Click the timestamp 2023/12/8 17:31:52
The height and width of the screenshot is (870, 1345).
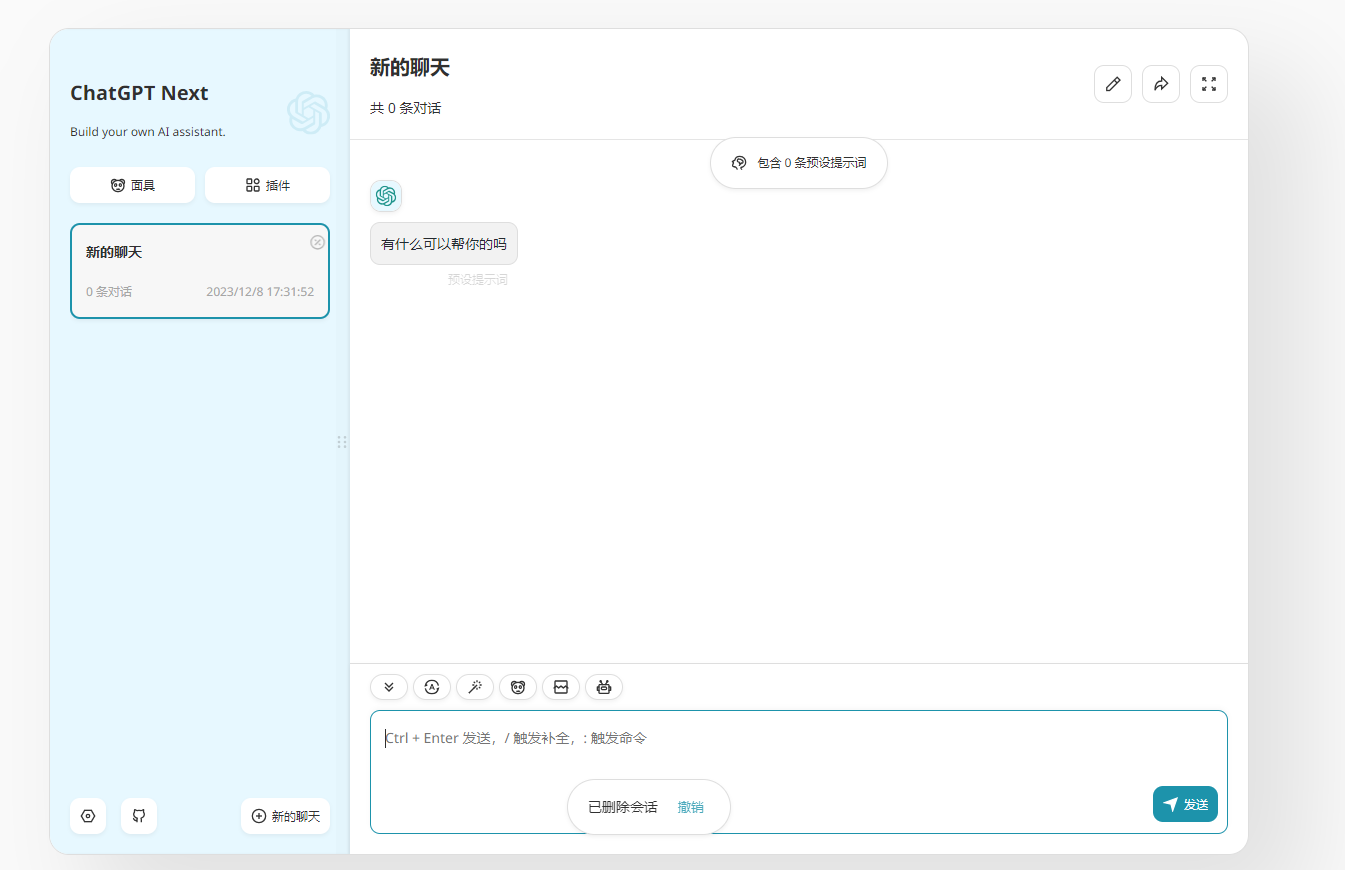(260, 292)
